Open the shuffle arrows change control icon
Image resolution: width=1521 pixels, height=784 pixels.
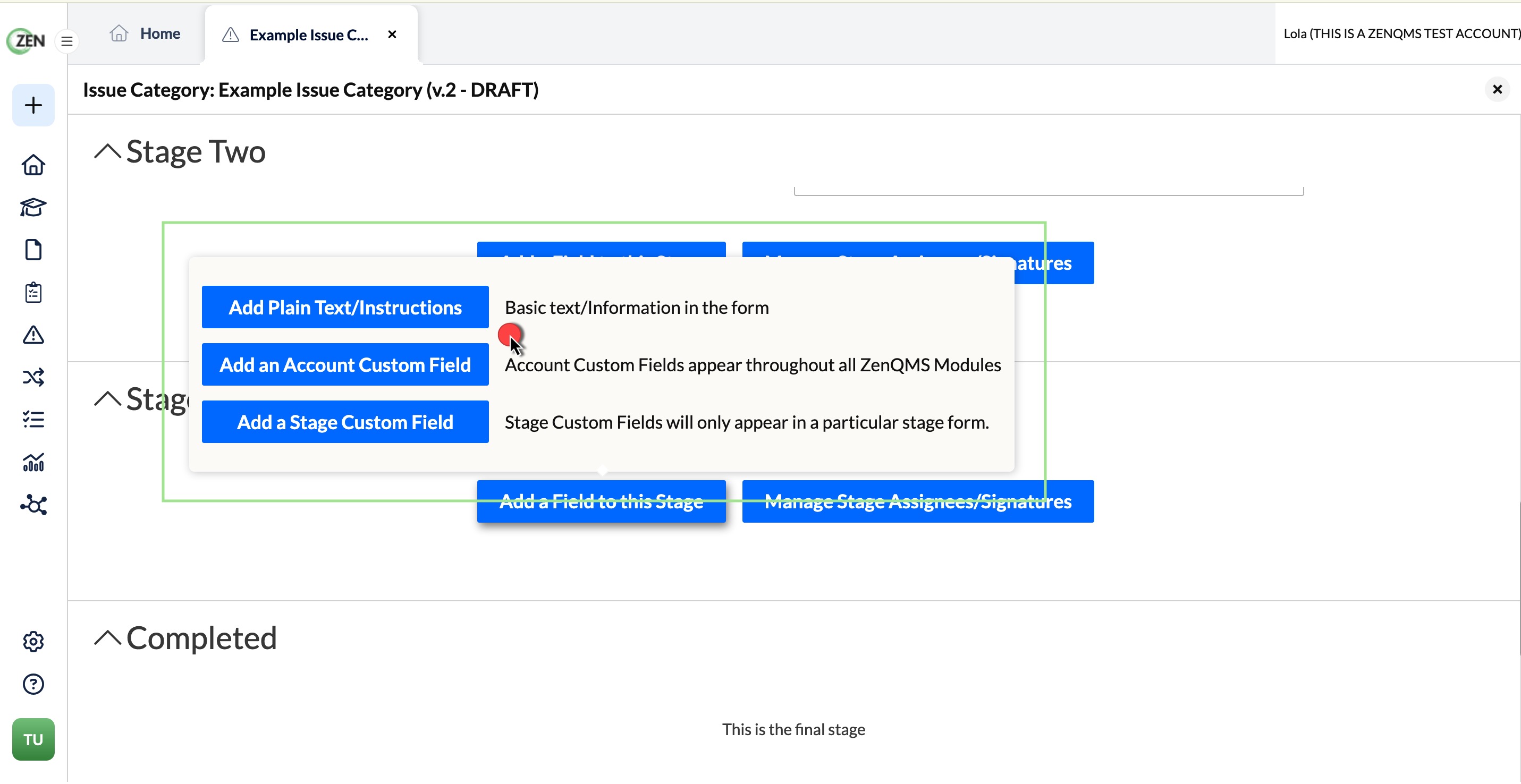(33, 378)
